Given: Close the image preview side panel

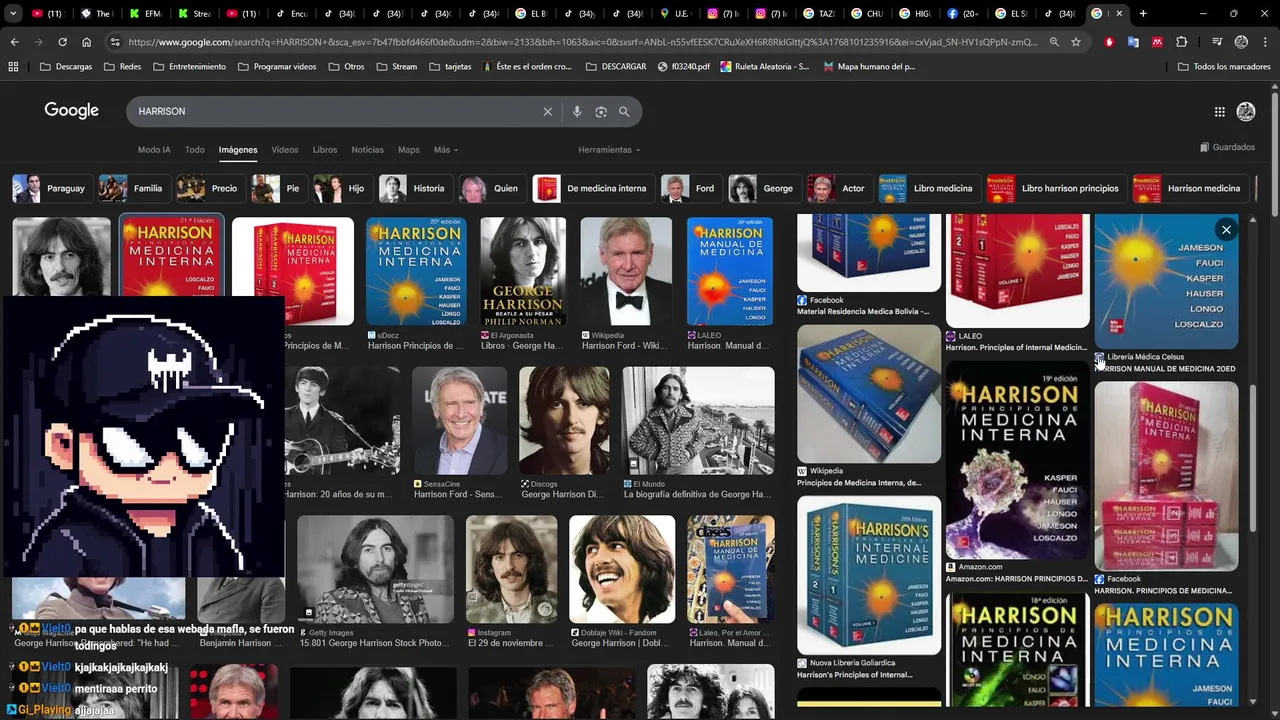Looking at the screenshot, I should (1226, 230).
